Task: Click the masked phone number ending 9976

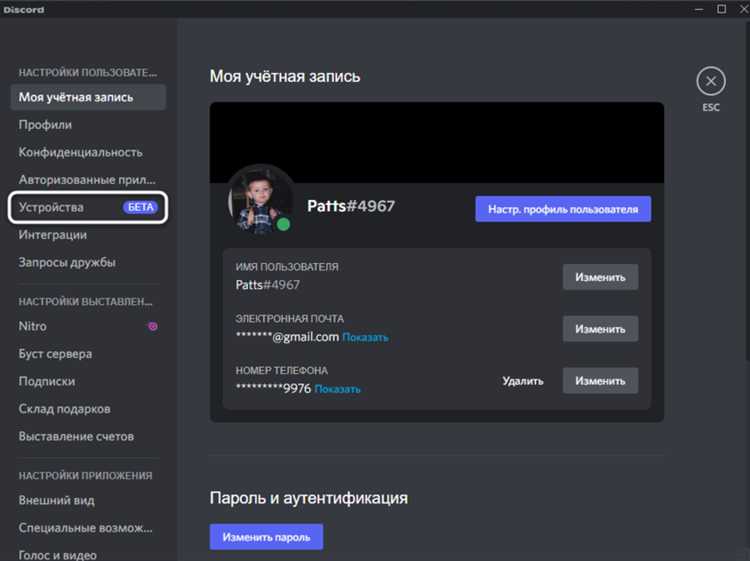Action: [x=273, y=388]
